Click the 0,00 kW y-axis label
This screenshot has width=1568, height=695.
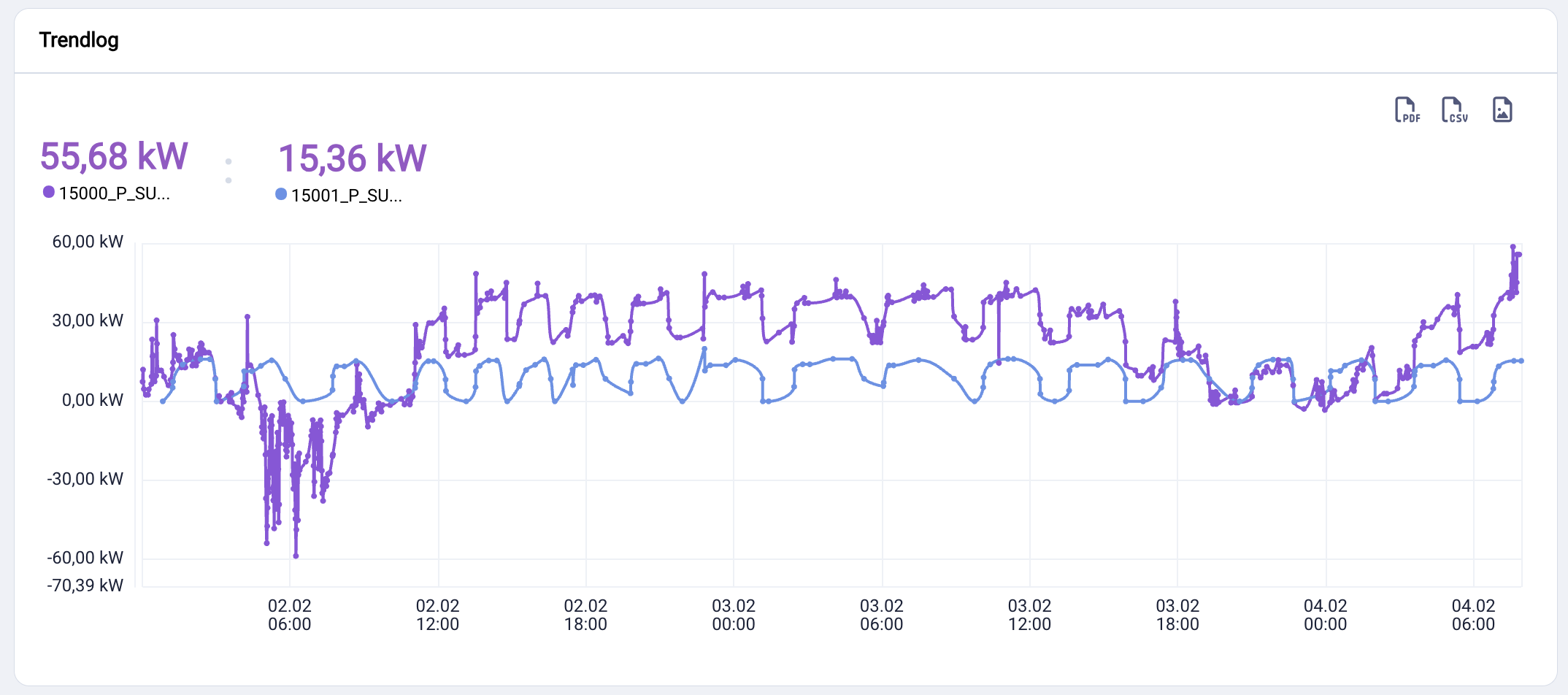tap(92, 400)
